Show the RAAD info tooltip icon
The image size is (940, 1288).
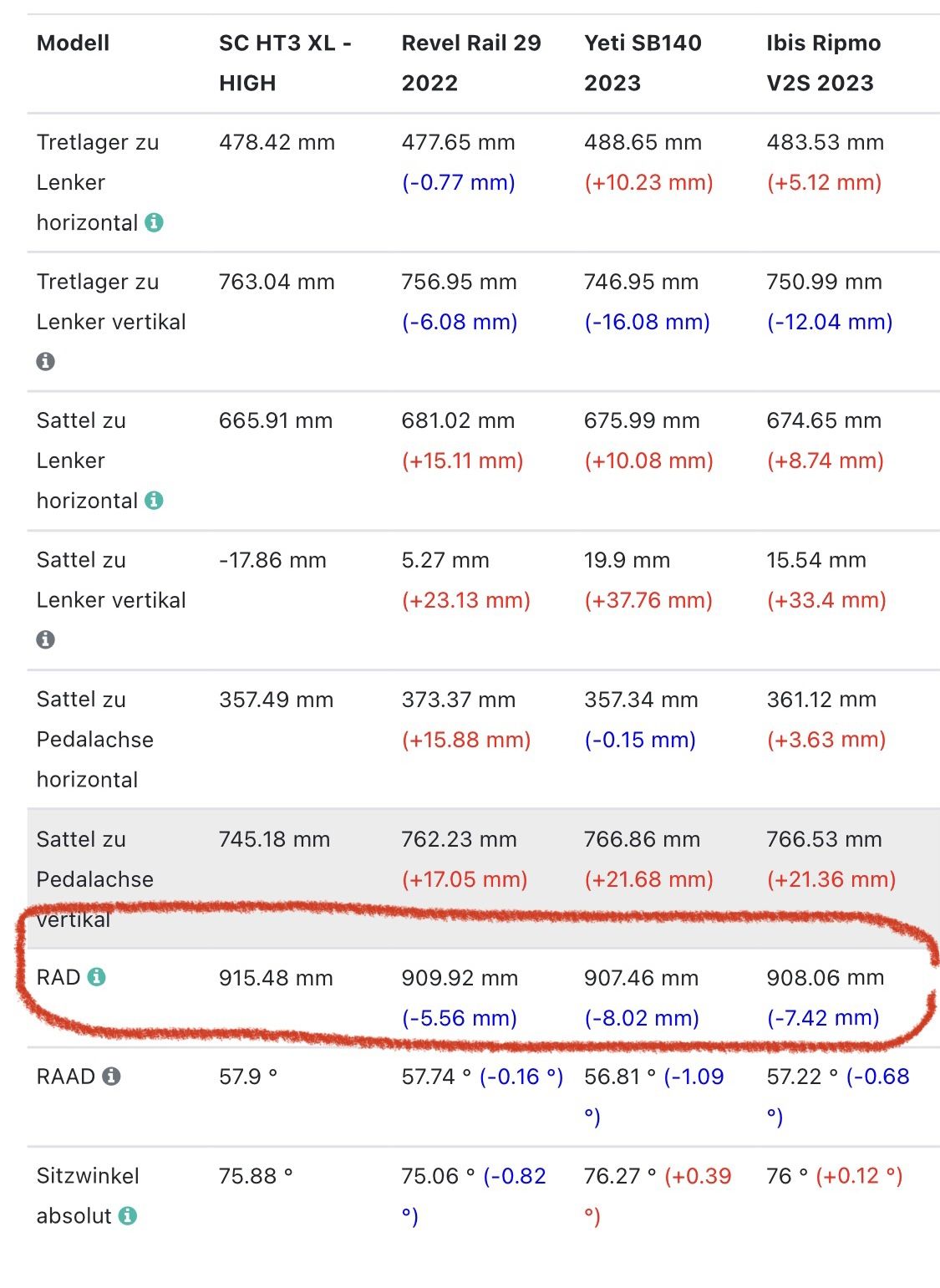(x=111, y=1076)
